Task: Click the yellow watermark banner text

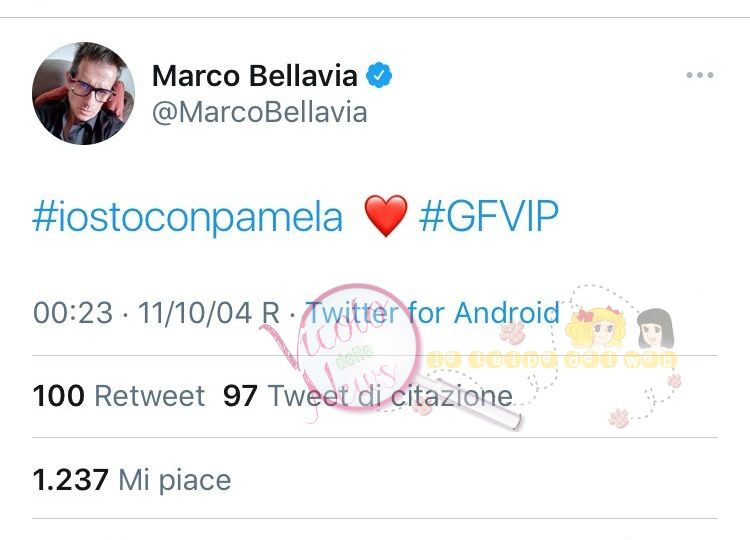Action: (x=551, y=360)
